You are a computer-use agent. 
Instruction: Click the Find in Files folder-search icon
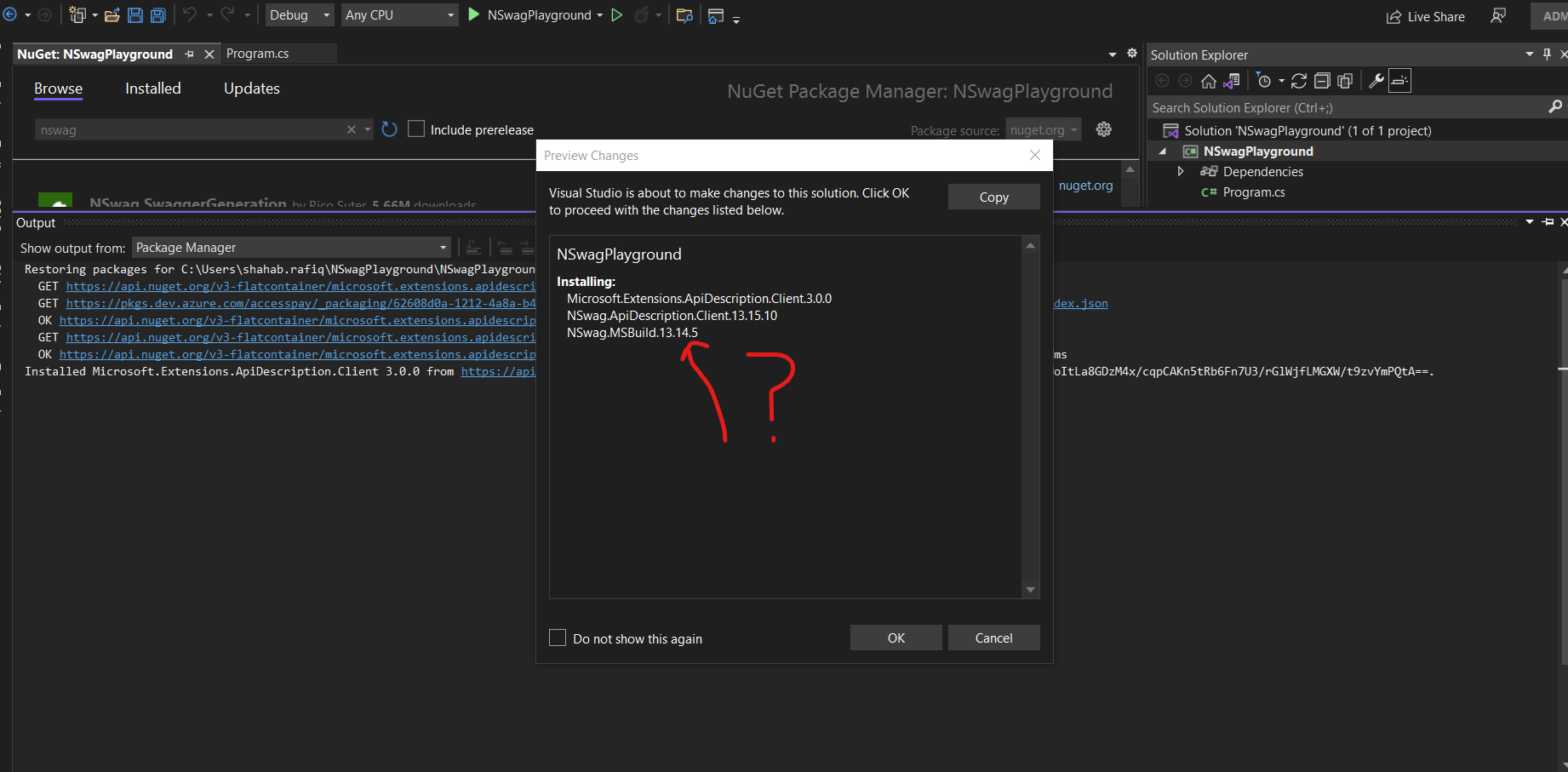tap(684, 14)
